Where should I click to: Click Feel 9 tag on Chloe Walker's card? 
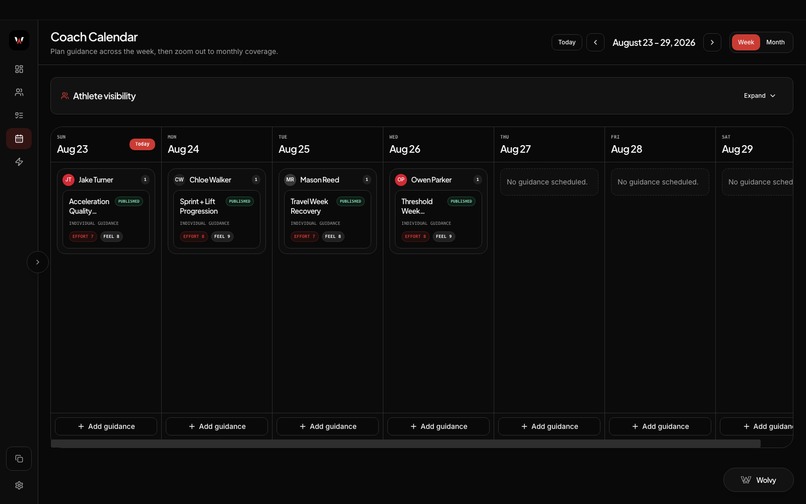click(222, 237)
